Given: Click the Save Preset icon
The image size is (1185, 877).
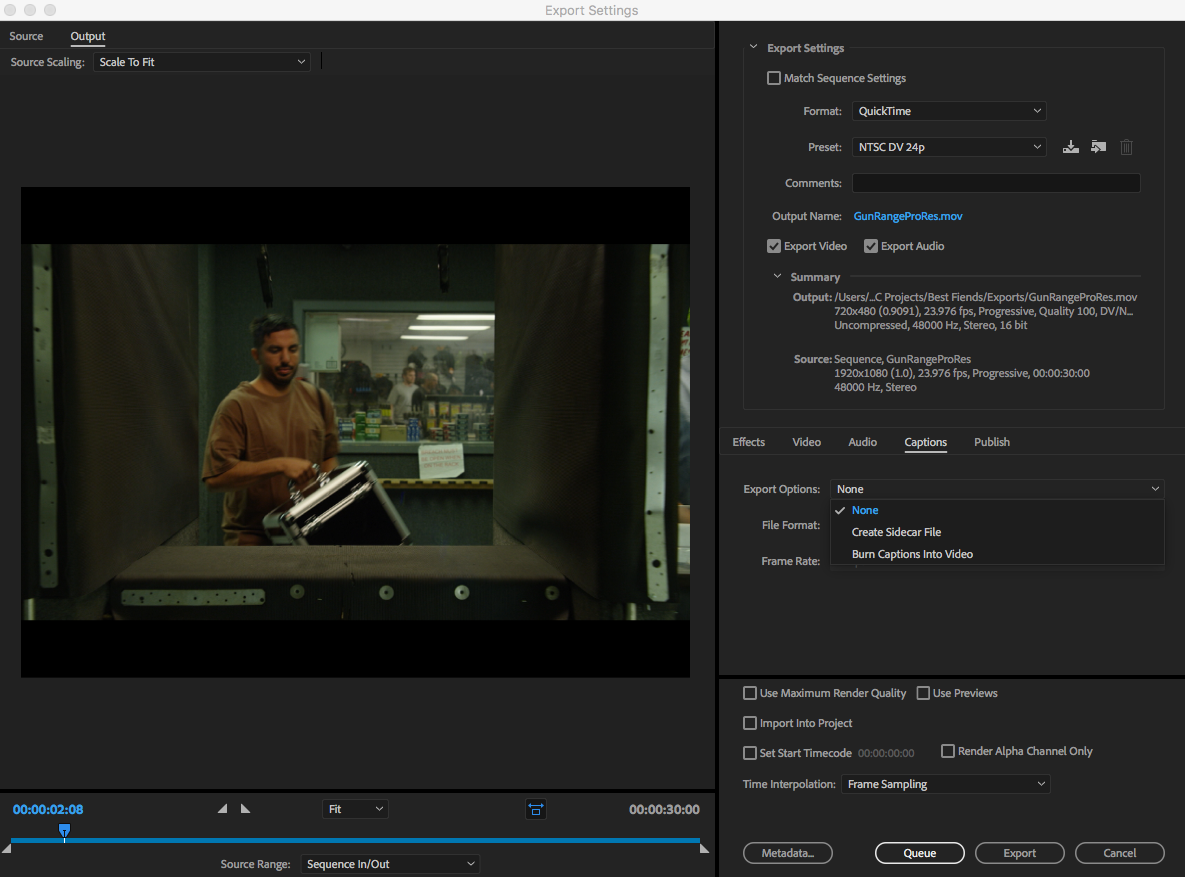Looking at the screenshot, I should coord(1070,147).
